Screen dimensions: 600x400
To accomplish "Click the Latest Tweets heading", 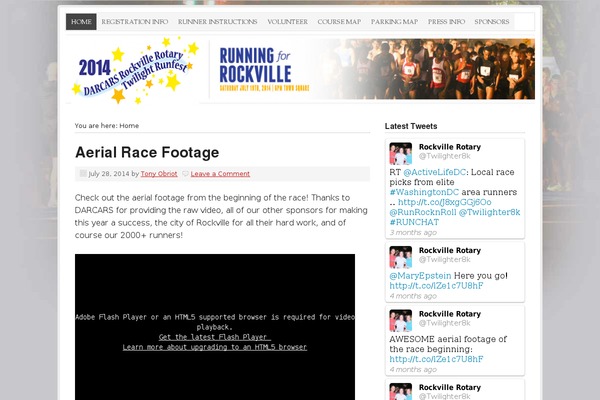I will (411, 126).
